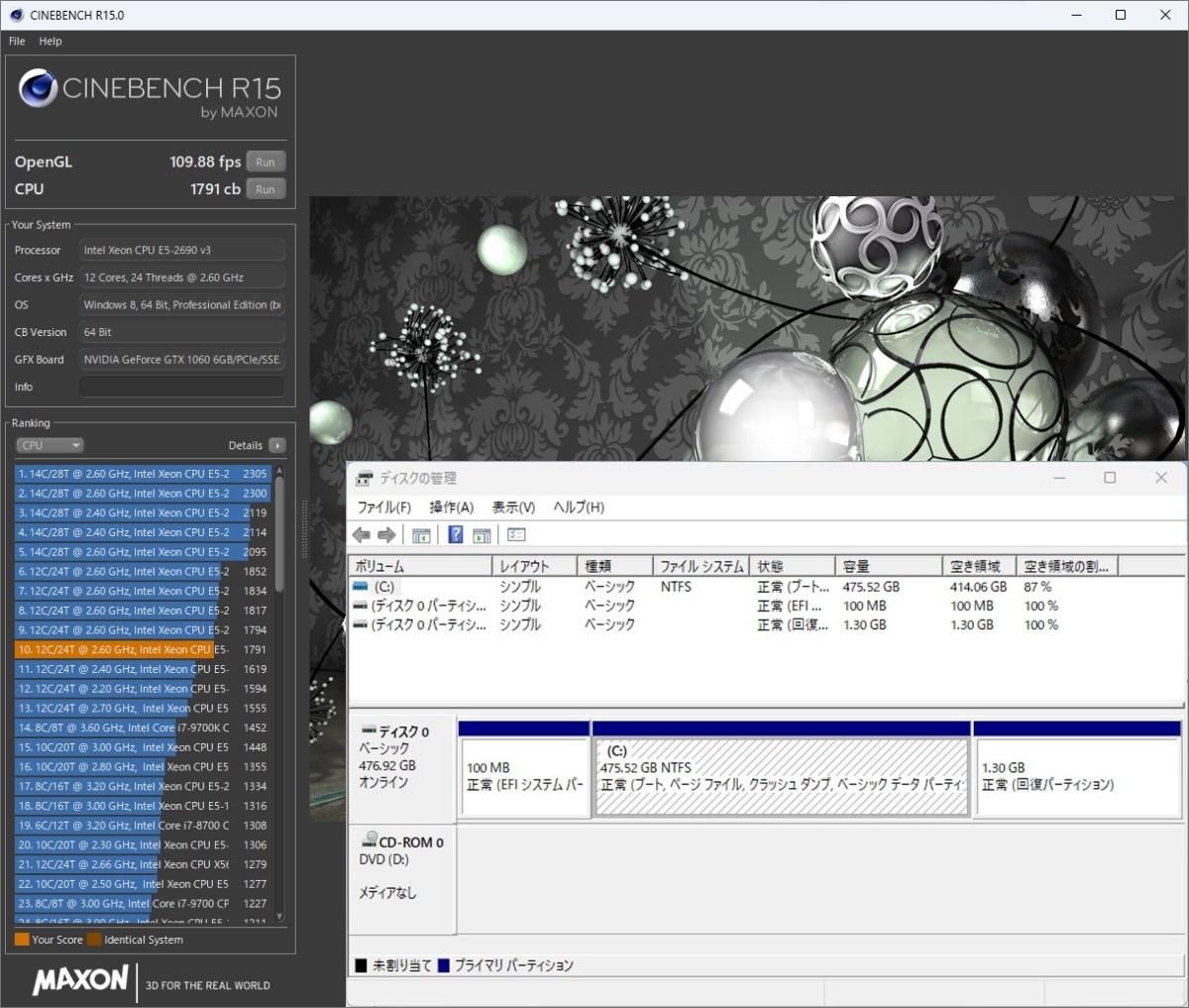Click the blue プライマリ パーティション legend square
The width and height of the screenshot is (1189, 1008).
[444, 965]
